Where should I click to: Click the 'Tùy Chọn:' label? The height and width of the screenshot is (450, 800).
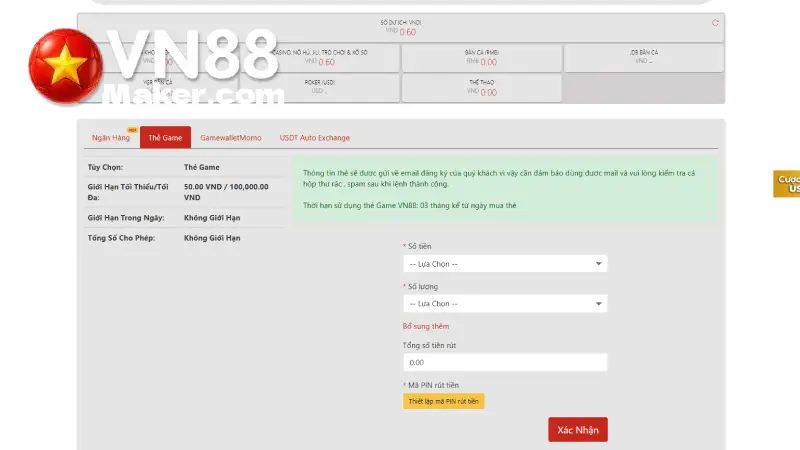[105, 167]
